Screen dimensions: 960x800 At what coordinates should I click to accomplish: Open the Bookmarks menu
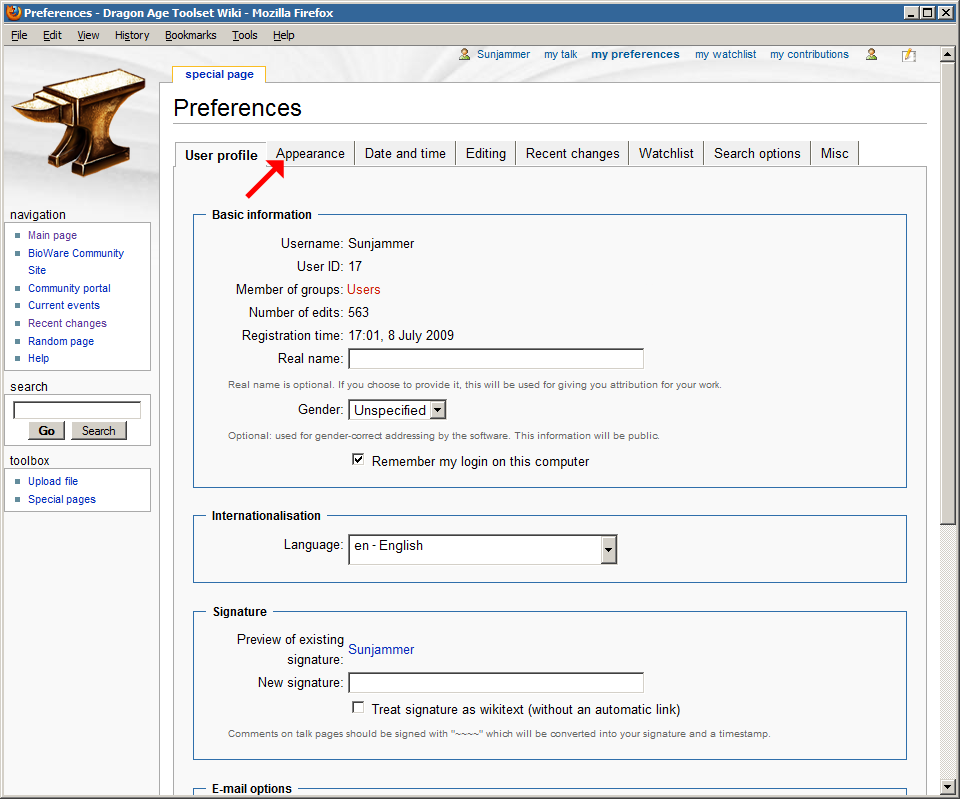click(x=190, y=35)
